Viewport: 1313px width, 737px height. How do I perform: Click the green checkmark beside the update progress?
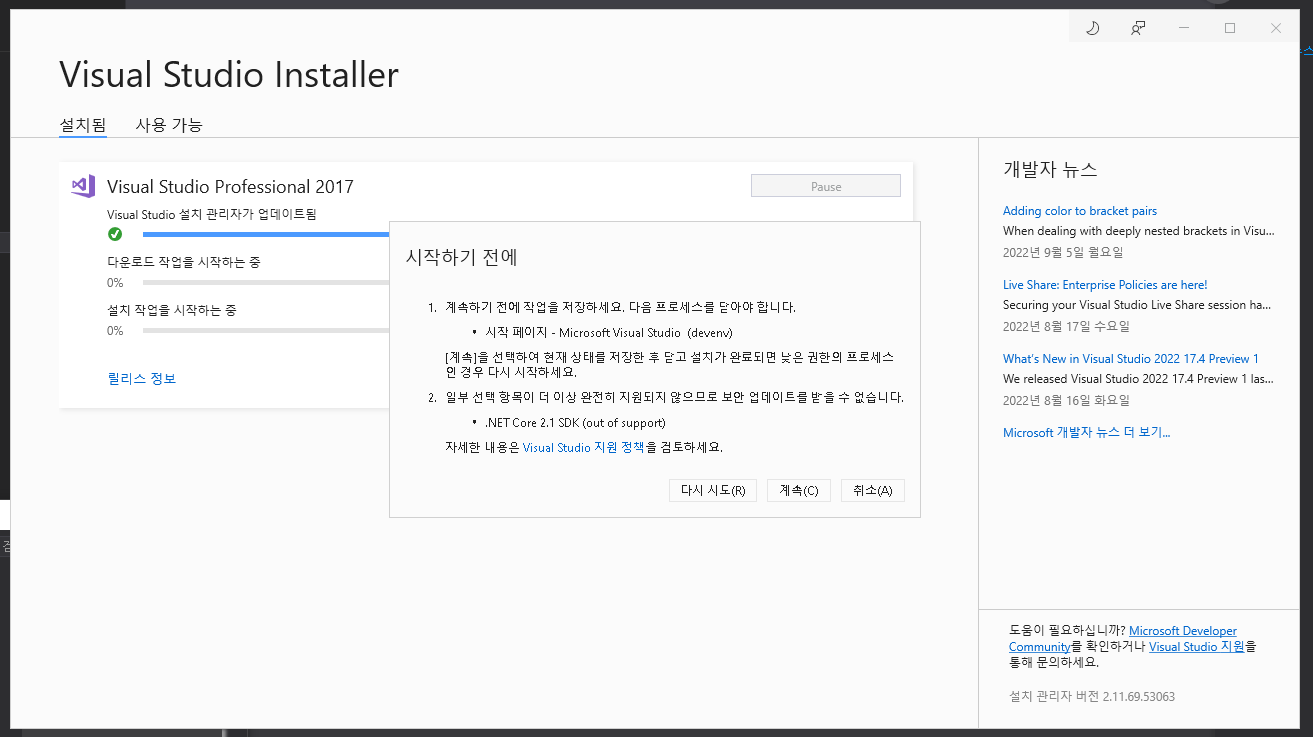click(115, 234)
